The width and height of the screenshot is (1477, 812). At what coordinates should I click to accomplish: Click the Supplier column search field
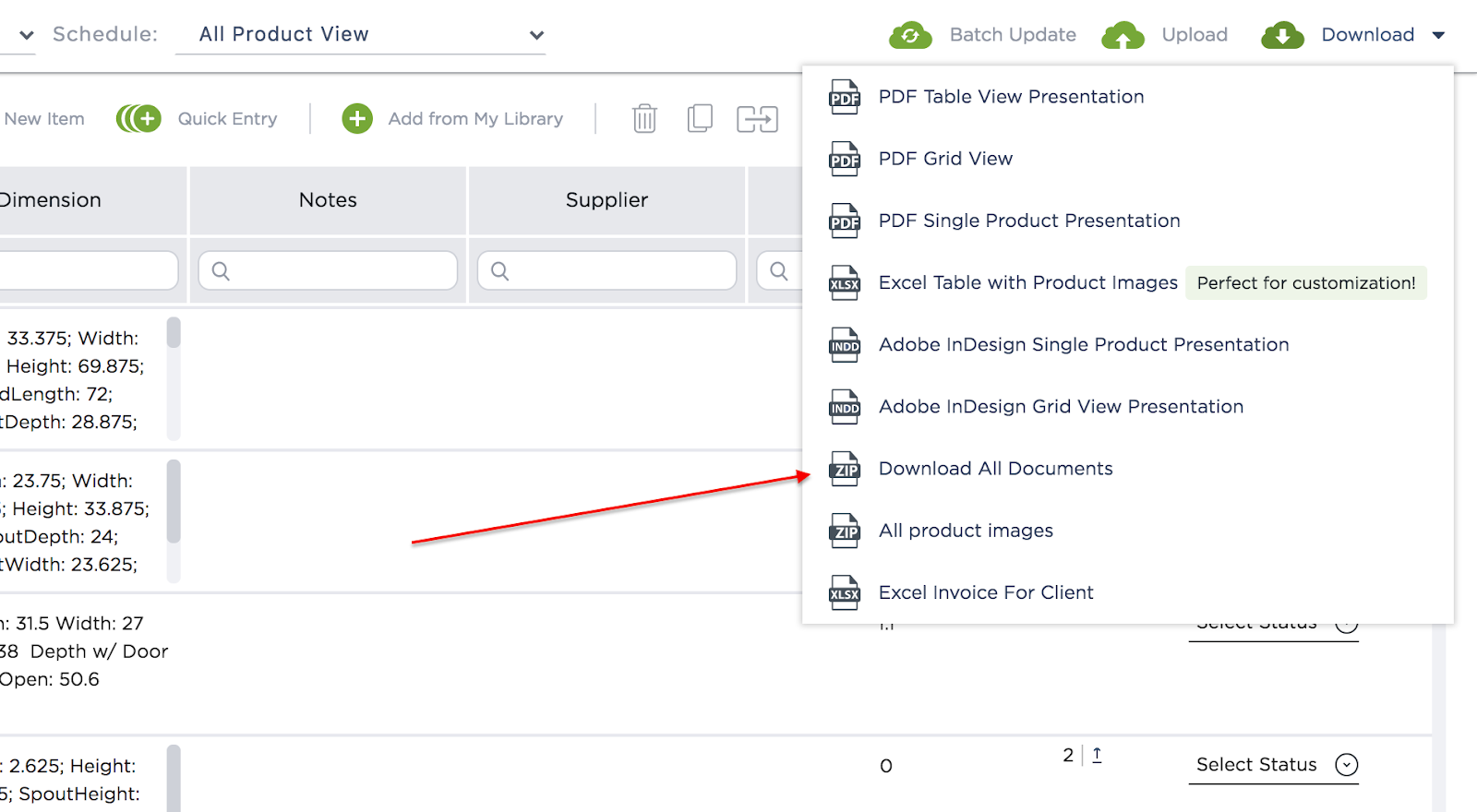coord(606,270)
